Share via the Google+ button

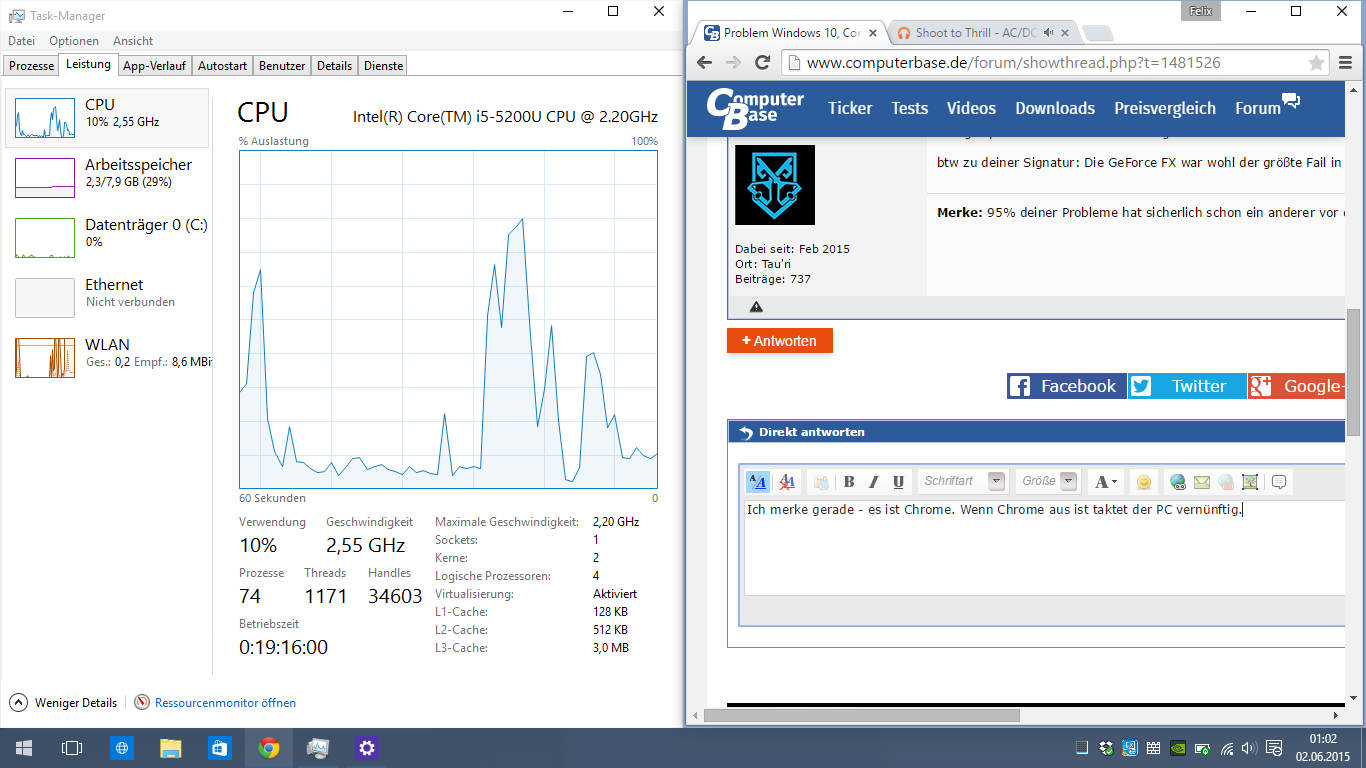[x=1296, y=386]
